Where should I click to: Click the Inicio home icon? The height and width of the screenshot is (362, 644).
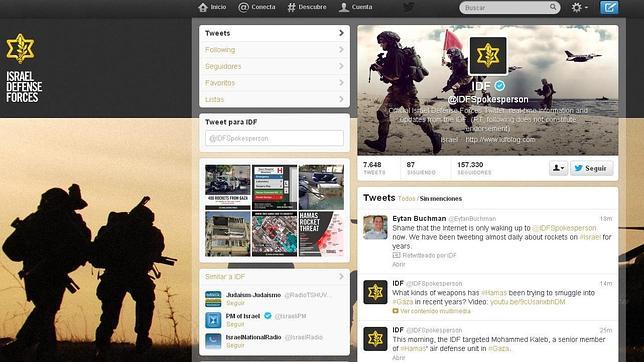203,7
